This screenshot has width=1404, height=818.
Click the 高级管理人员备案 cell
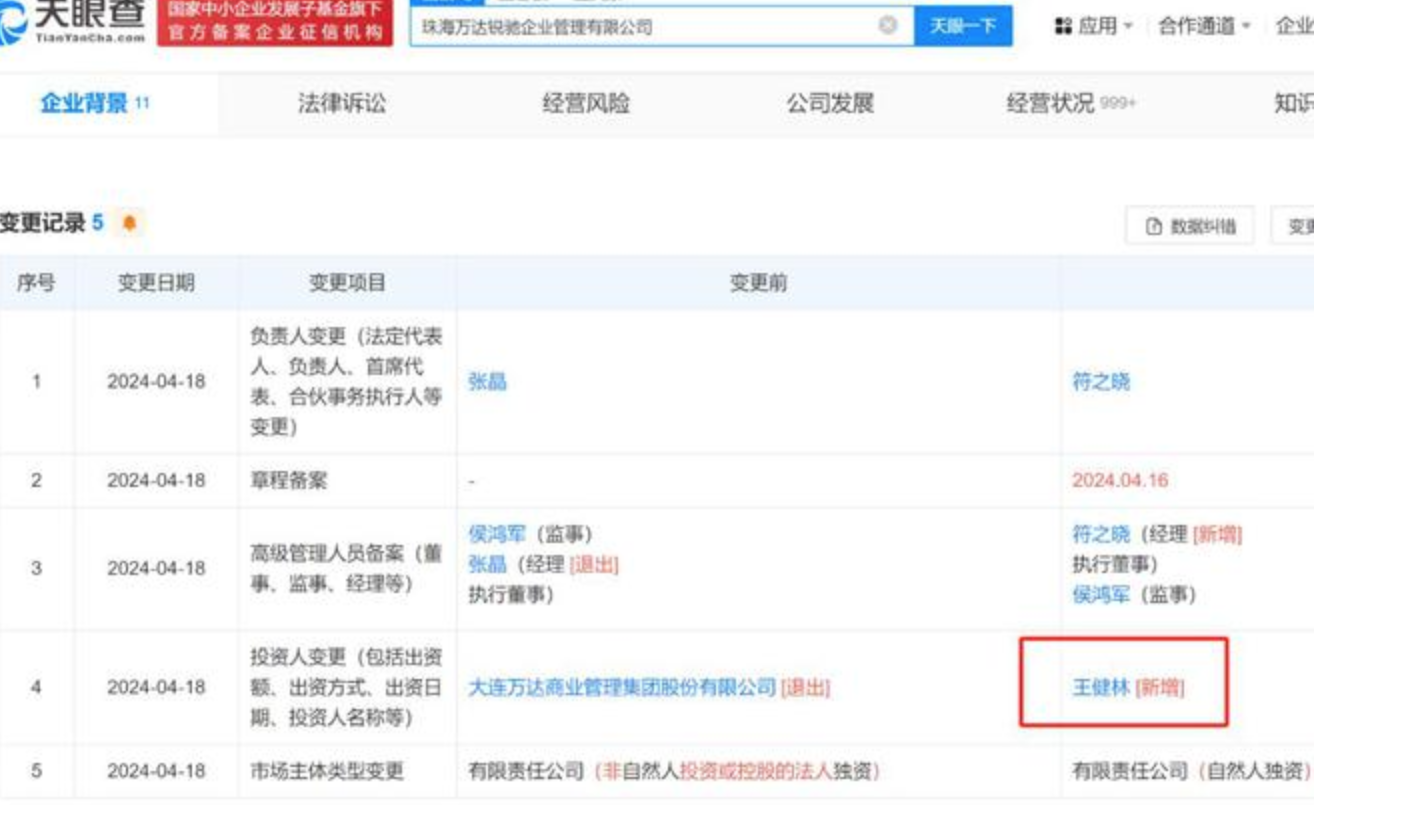347,568
